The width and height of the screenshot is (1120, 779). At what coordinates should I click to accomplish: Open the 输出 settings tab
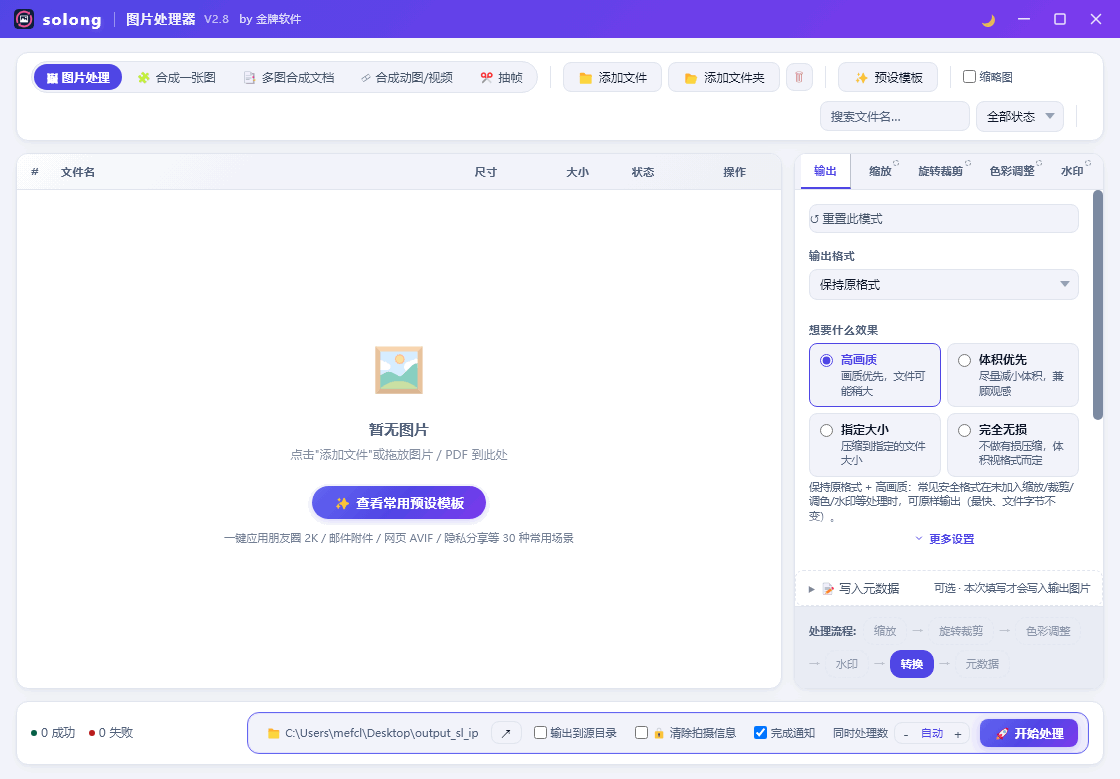[825, 171]
